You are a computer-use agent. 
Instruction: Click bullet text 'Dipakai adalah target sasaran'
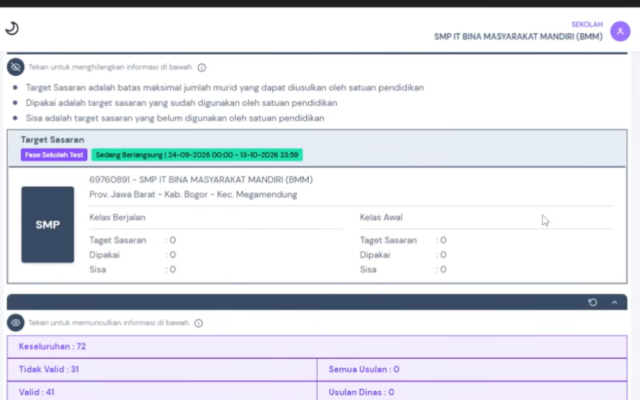click(x=181, y=103)
